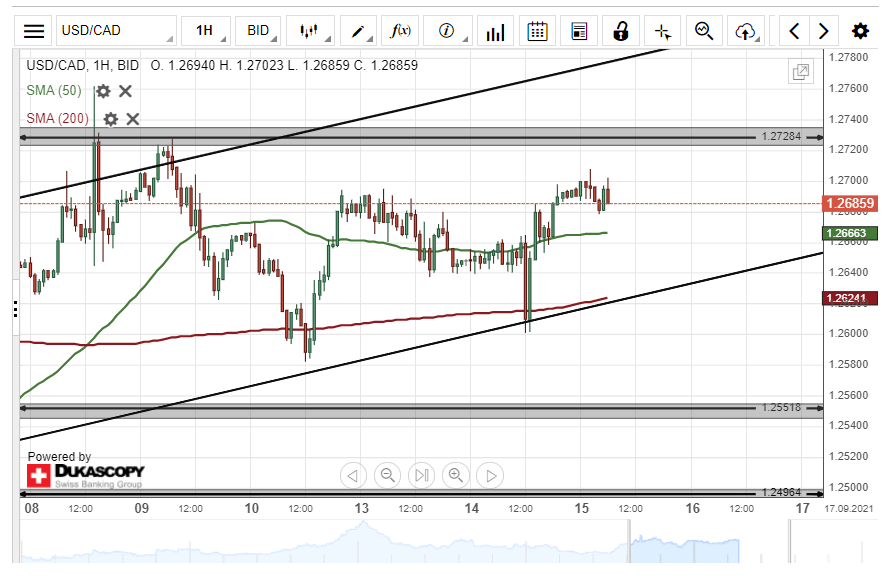Open the f(x) indicators menu
885x577 pixels.
[400, 31]
